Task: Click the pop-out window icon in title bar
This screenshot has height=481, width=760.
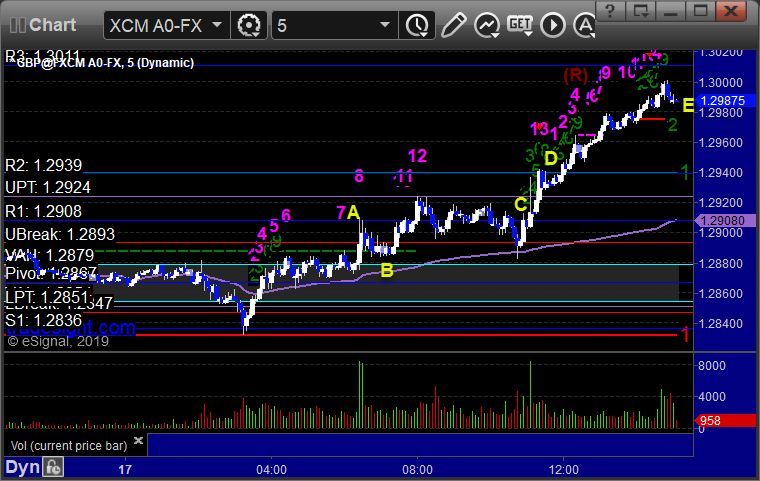Action: pyautogui.click(x=640, y=10)
